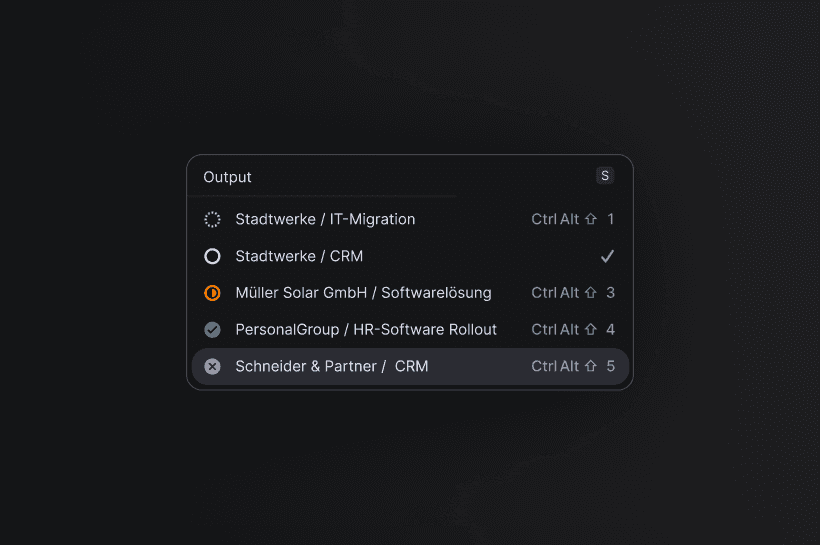Select Stadtwerke / CRM entry
Screen dimensions: 820x545
tap(299, 256)
